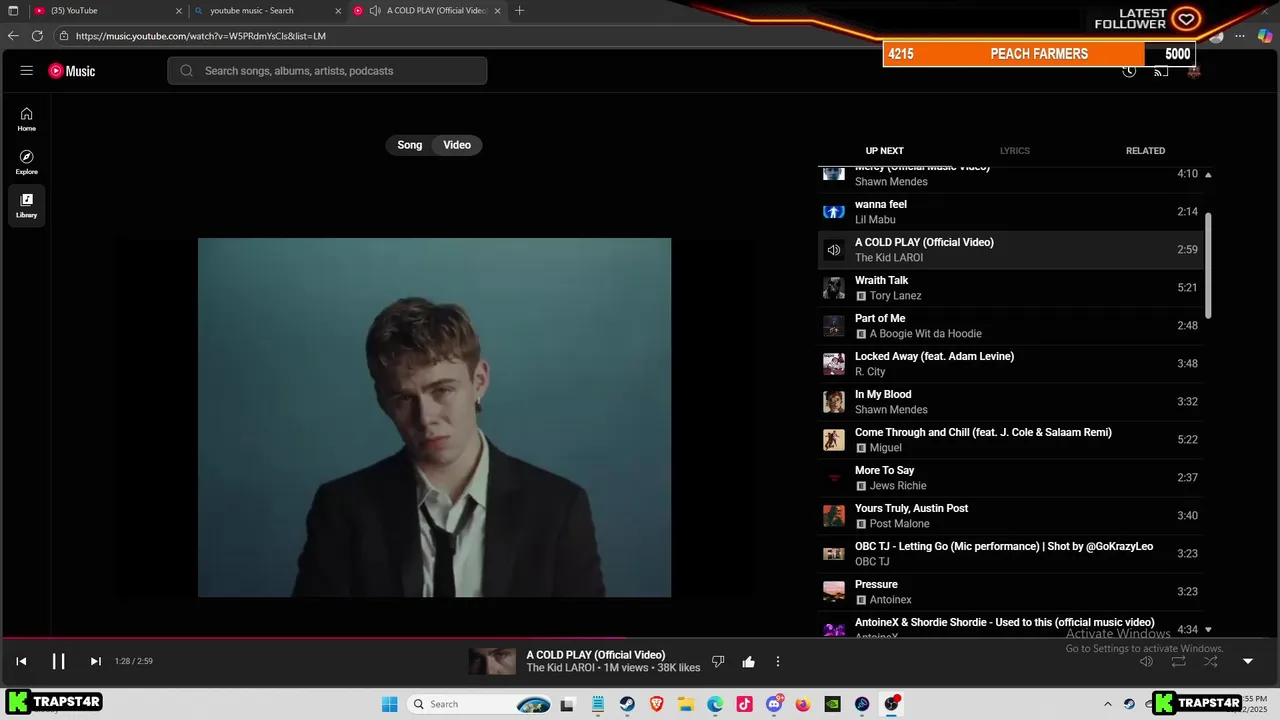The width and height of the screenshot is (1280, 720).
Task: Switch to the youtube music - Search tab
Action: 268,11
